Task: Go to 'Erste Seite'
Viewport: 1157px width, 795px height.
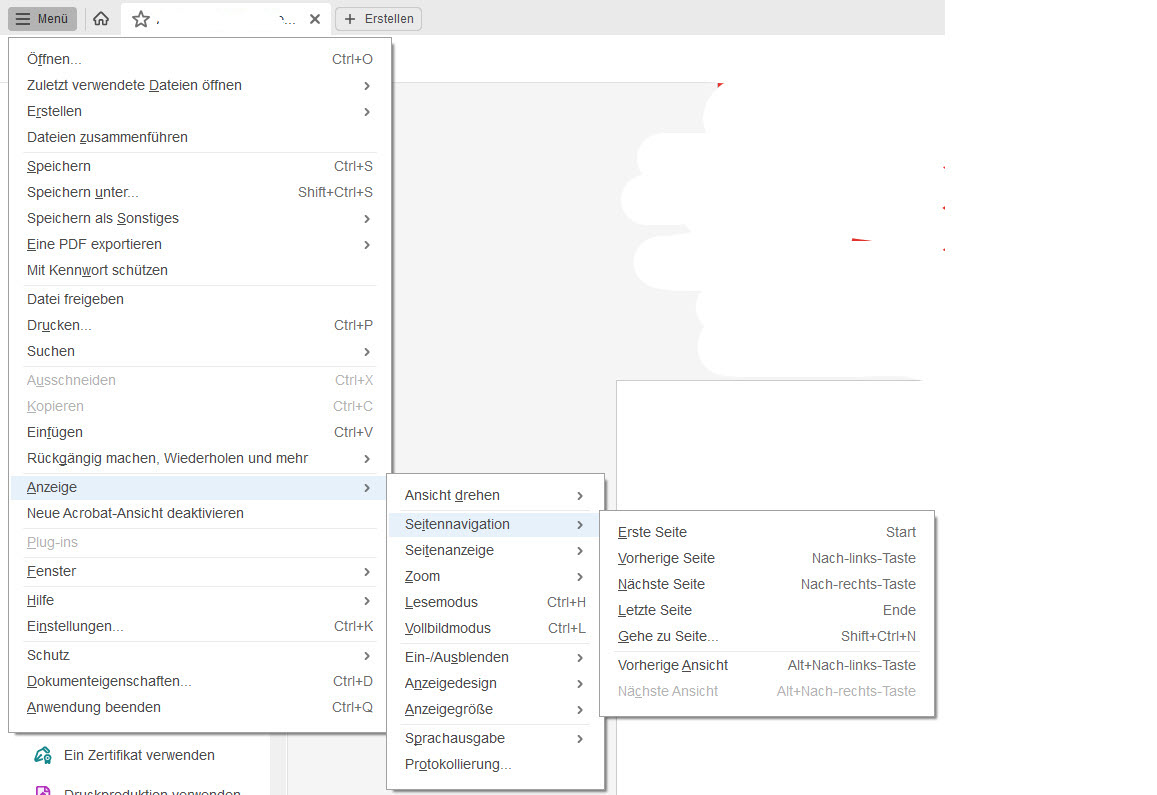Action: pyautogui.click(x=767, y=532)
